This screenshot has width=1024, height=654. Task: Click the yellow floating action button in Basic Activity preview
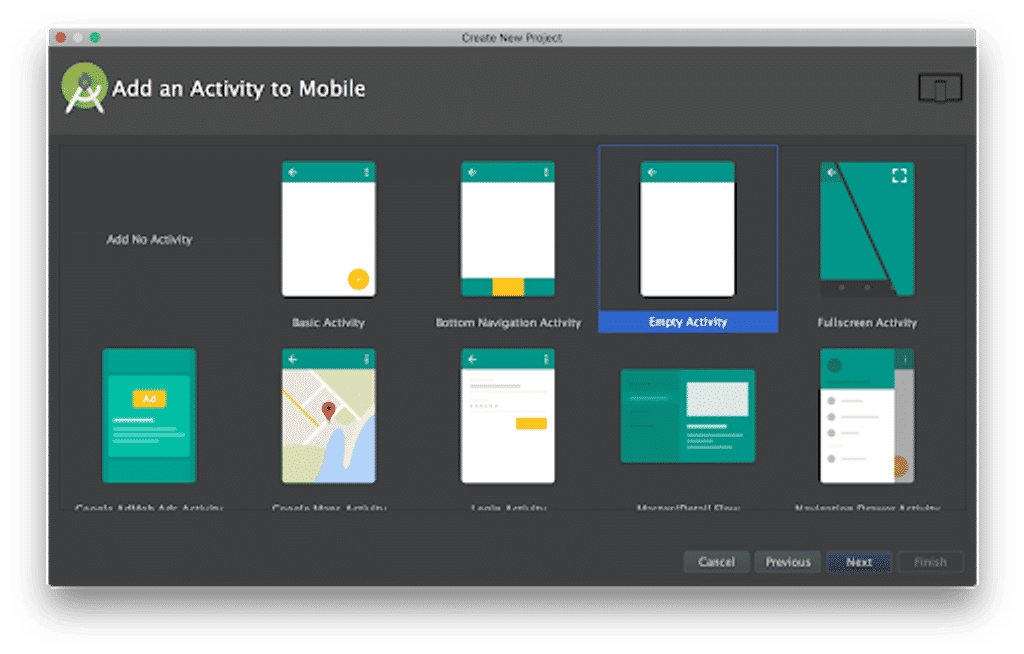pyautogui.click(x=356, y=277)
